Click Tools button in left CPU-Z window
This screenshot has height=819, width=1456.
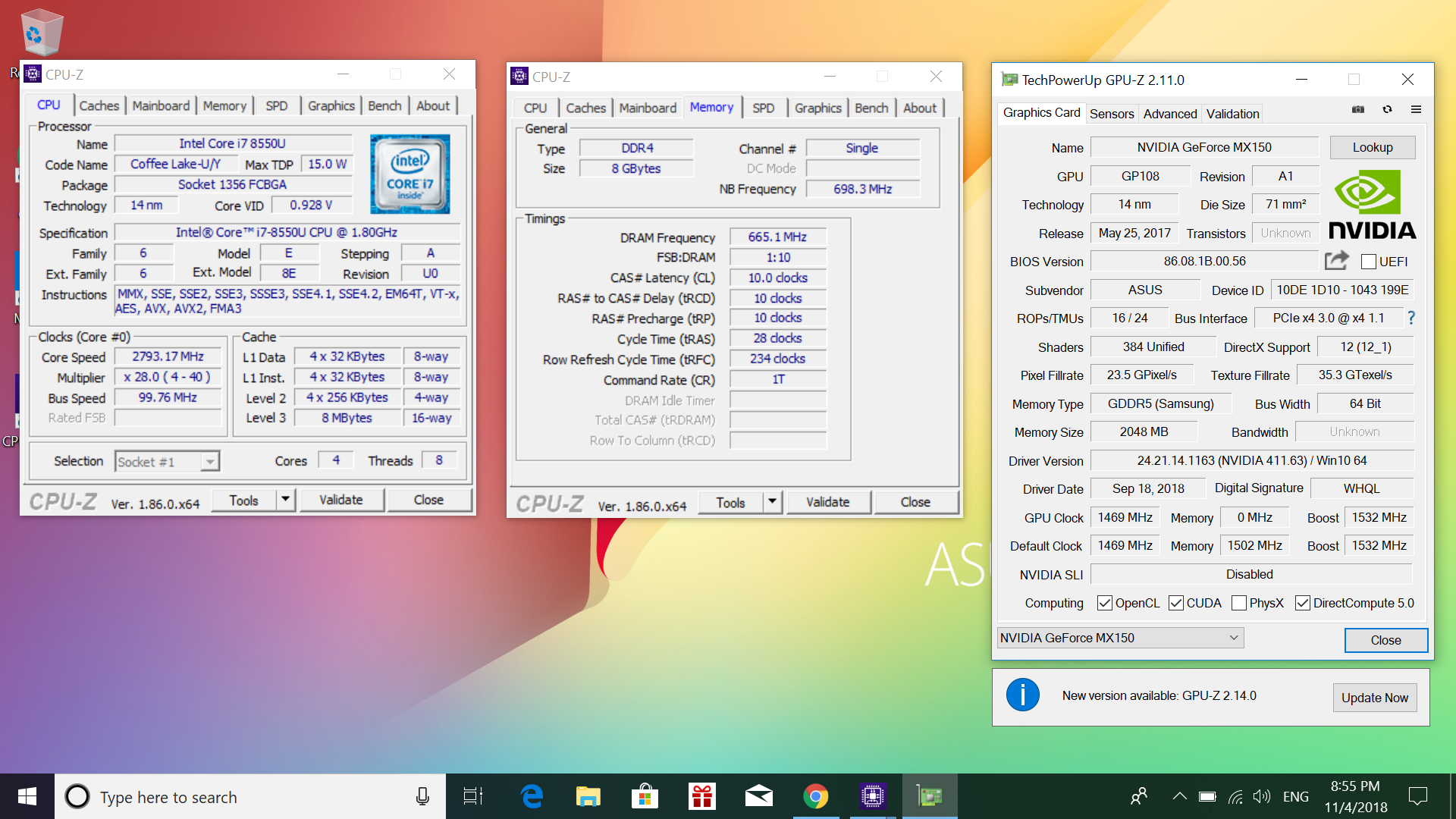pos(243,500)
